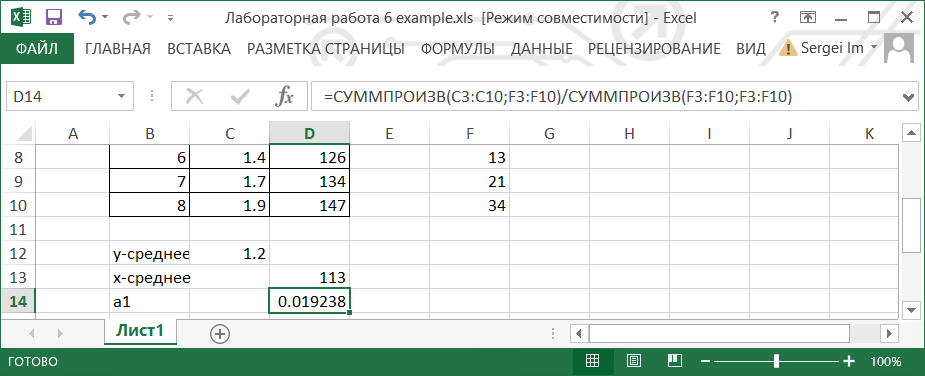The image size is (925, 376).
Task: Undo the last action
Action: 87,17
